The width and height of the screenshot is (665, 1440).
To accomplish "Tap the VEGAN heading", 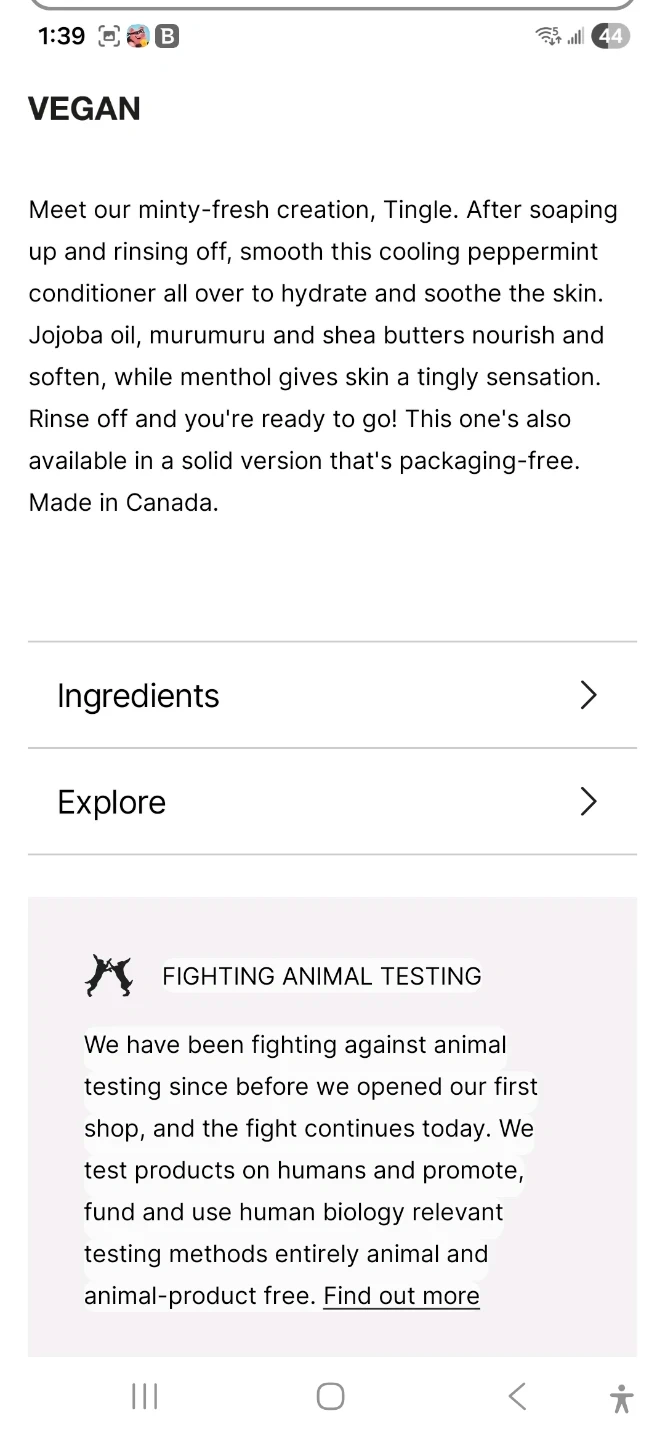I will 84,109.
